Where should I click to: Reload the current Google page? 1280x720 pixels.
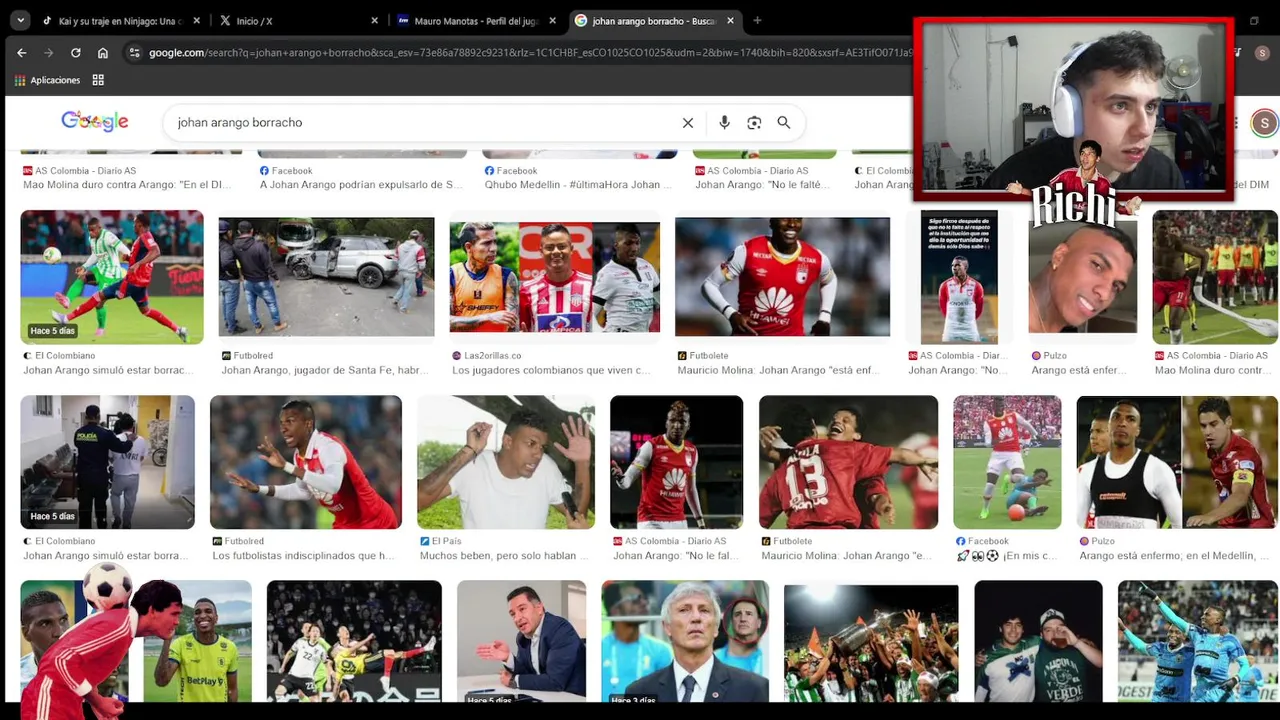[75, 52]
